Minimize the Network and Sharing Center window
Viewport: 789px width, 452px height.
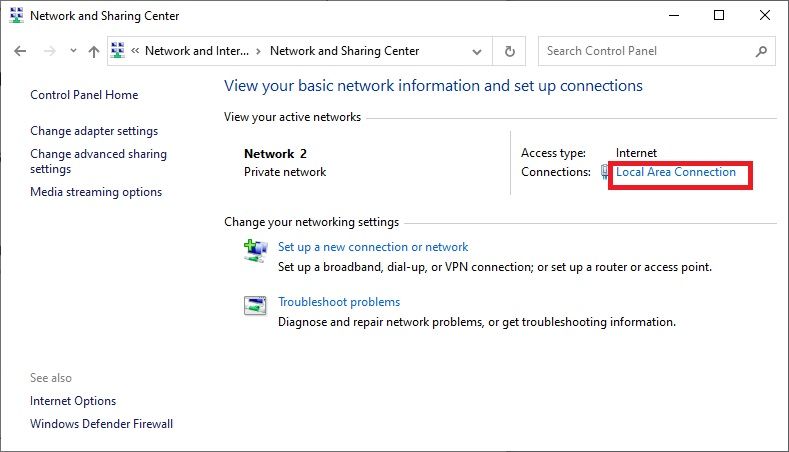click(674, 16)
